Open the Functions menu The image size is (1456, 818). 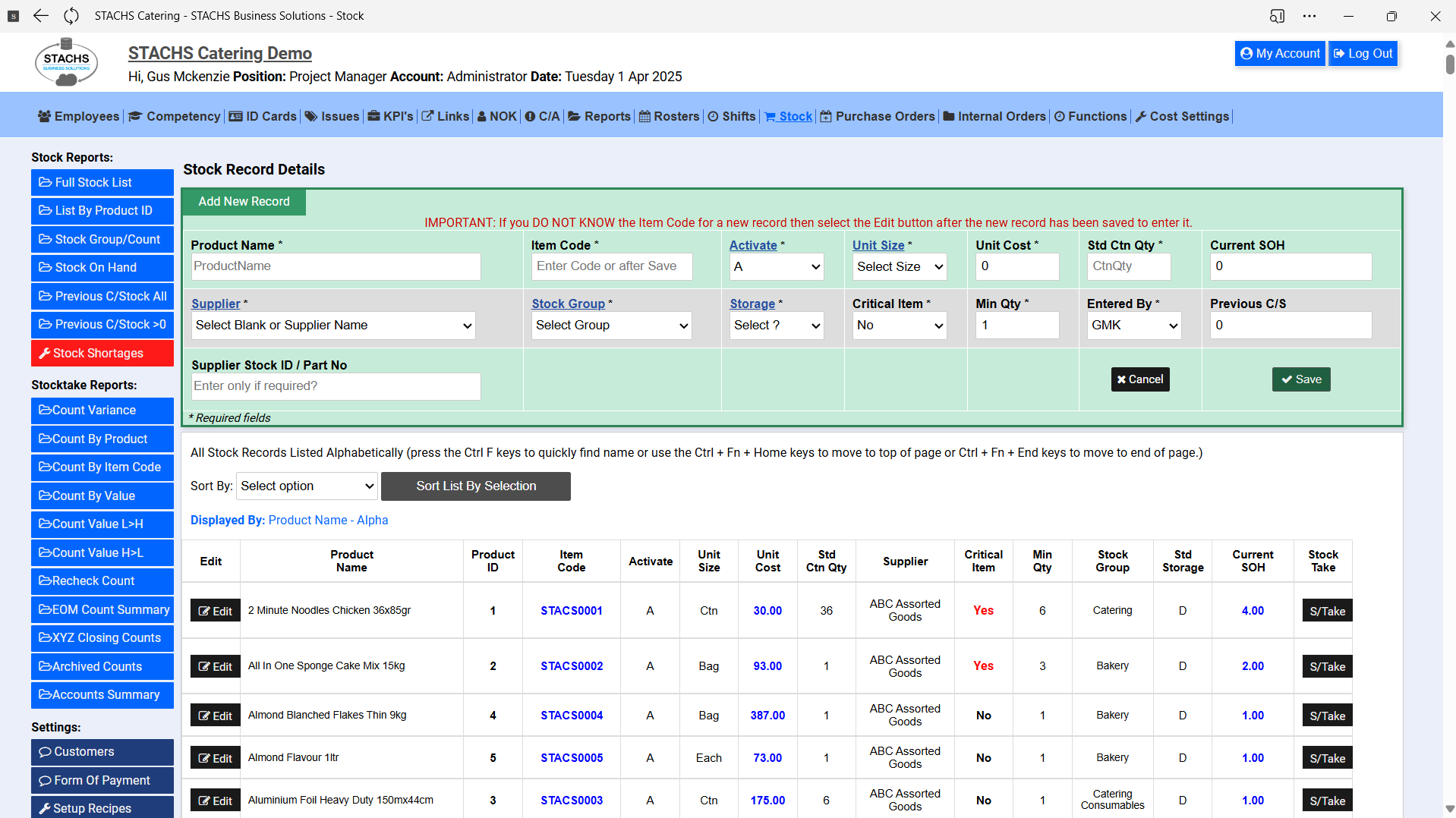(x=1091, y=116)
